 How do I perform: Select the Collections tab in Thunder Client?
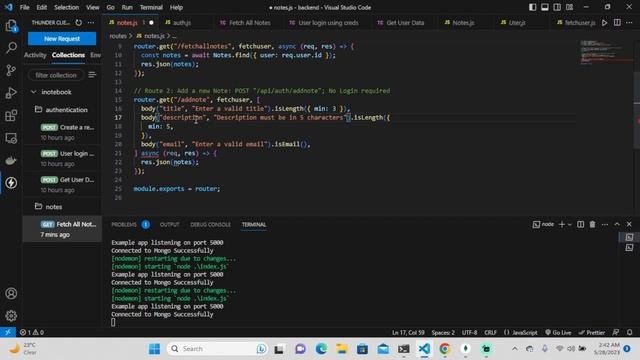(x=68, y=55)
